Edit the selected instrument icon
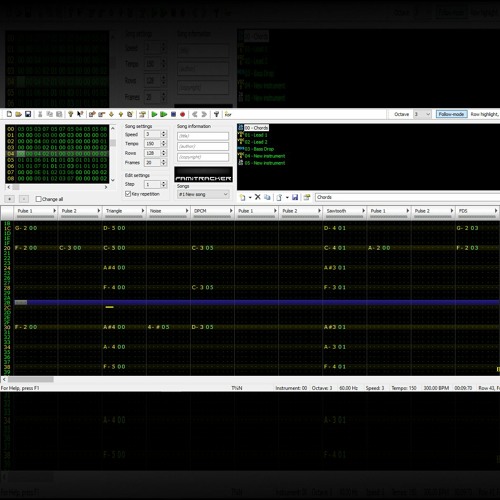This screenshot has width=500, height=500. [307, 197]
